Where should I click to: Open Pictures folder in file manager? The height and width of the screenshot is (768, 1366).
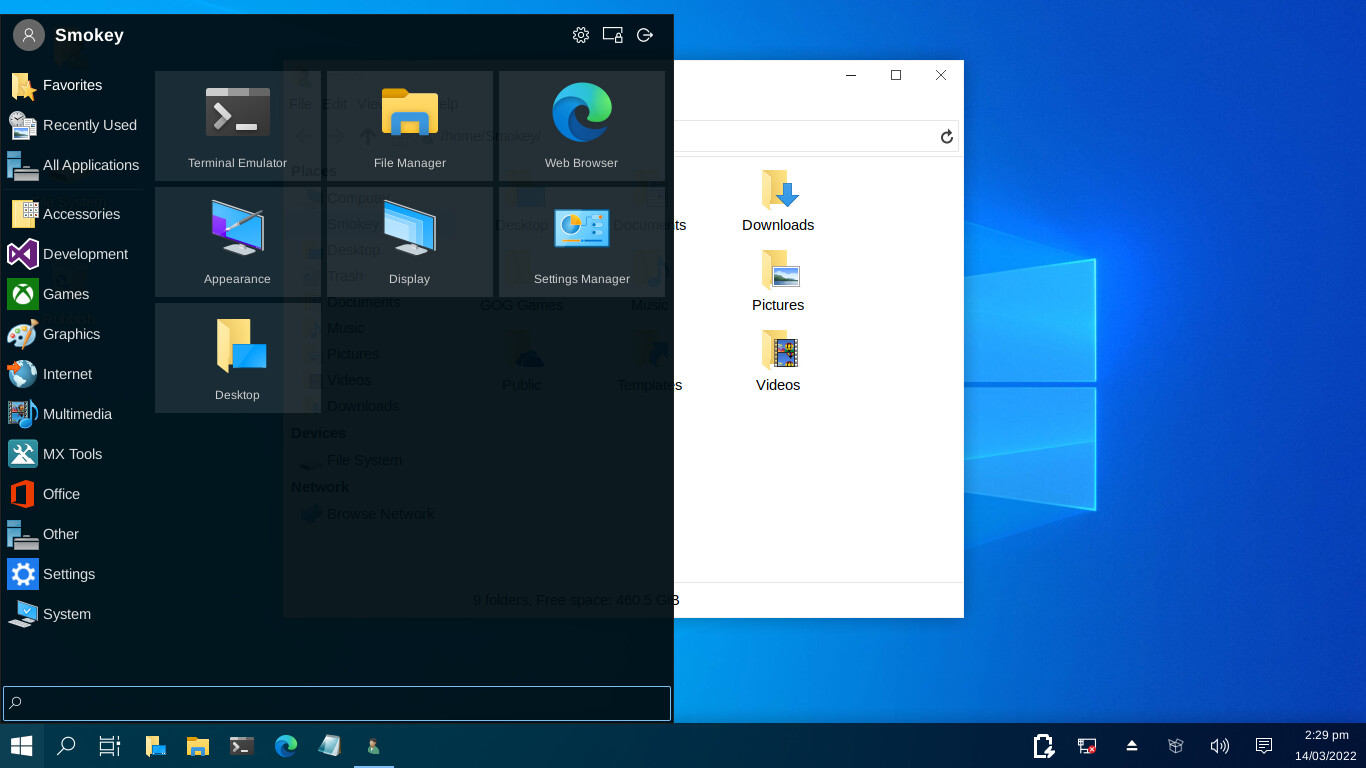click(778, 281)
